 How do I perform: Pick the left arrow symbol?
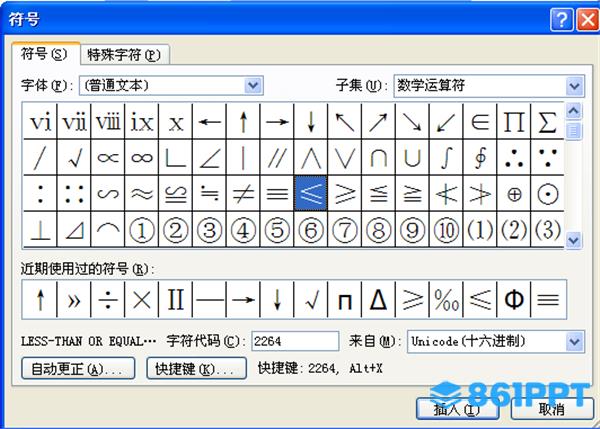point(209,122)
